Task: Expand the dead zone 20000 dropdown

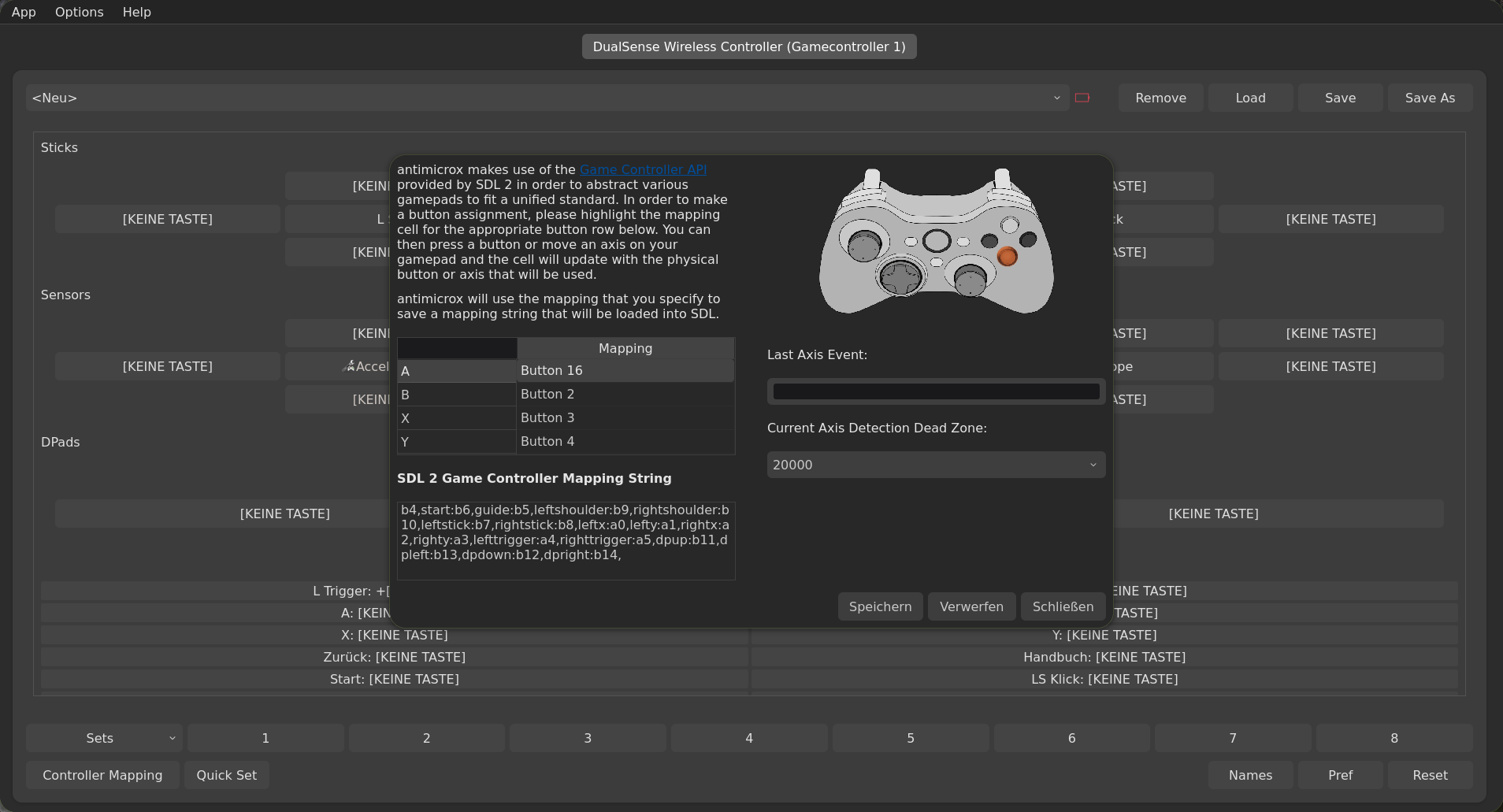Action: (936, 465)
